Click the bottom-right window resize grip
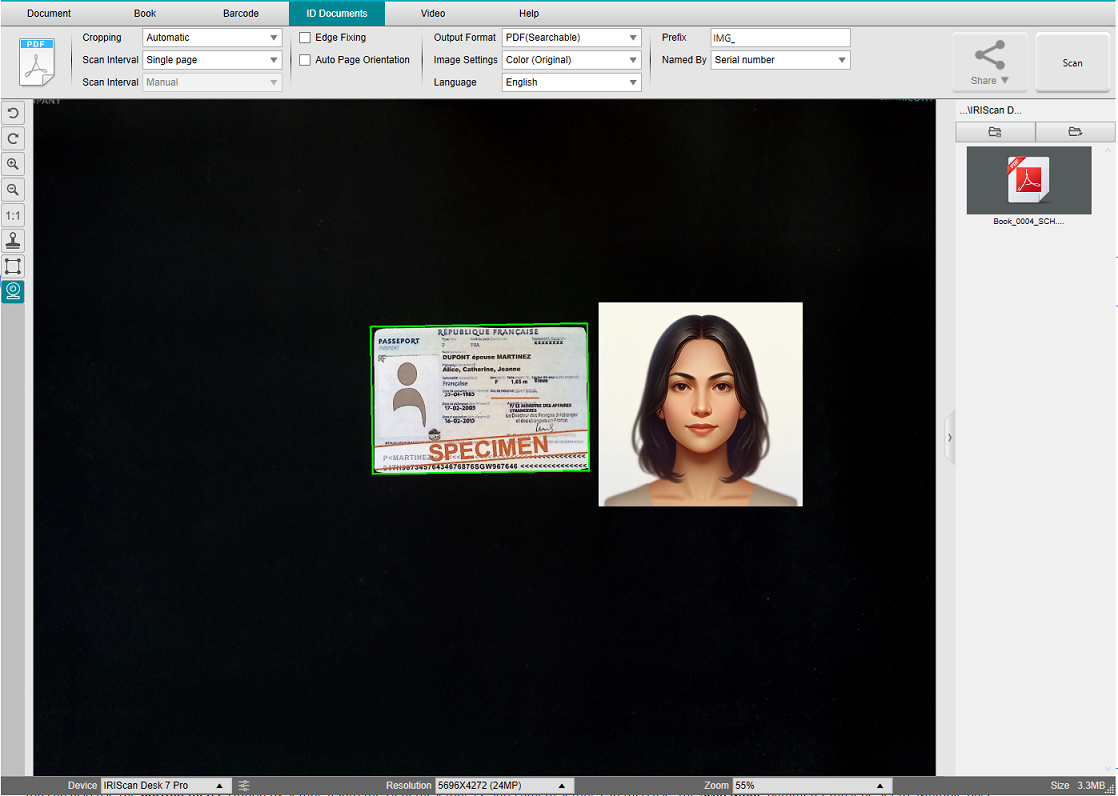 tap(1110, 788)
